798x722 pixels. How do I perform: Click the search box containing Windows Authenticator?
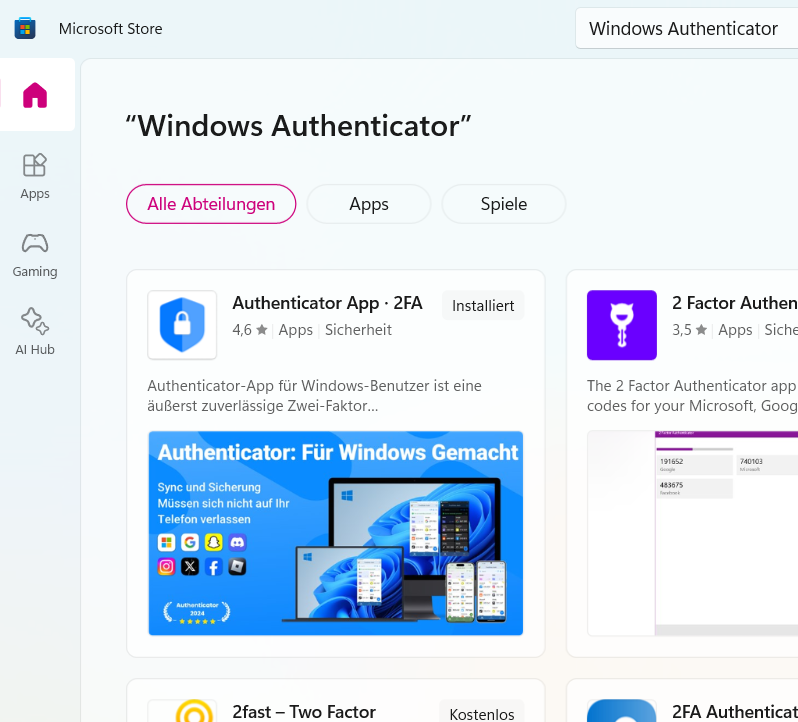[685, 28]
